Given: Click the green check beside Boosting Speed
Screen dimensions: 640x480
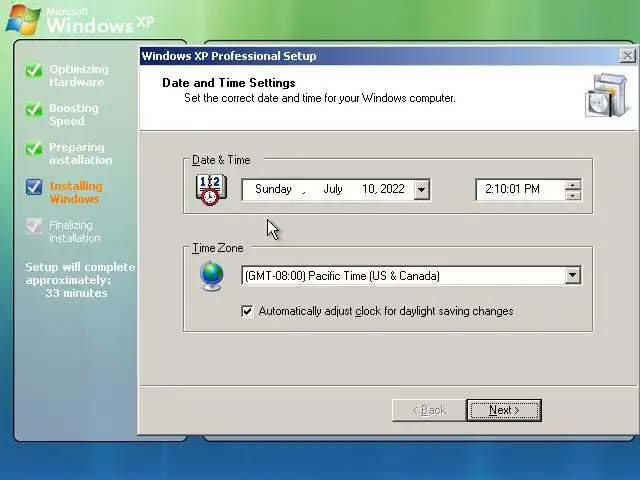Looking at the screenshot, I should (x=34, y=109).
